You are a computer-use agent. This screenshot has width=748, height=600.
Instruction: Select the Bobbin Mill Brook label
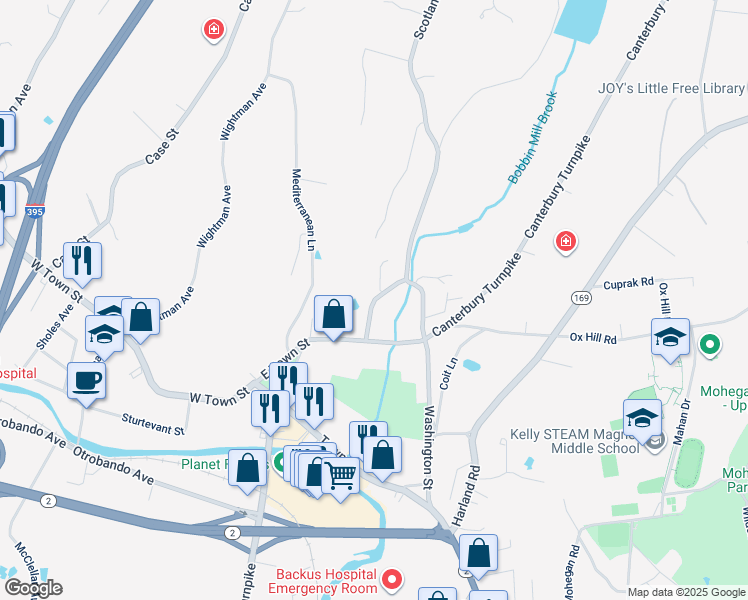pos(533,138)
